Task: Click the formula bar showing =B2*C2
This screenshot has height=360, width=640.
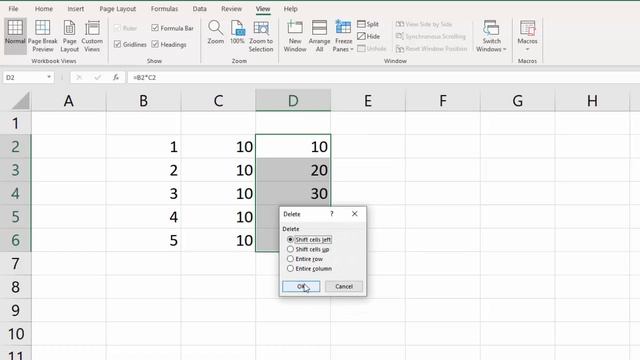Action: click(x=383, y=77)
